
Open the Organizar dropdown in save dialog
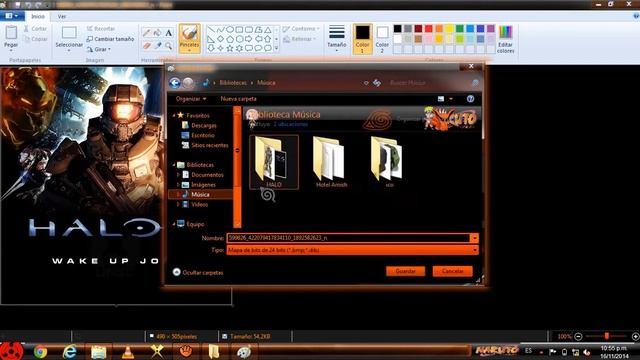pos(191,99)
